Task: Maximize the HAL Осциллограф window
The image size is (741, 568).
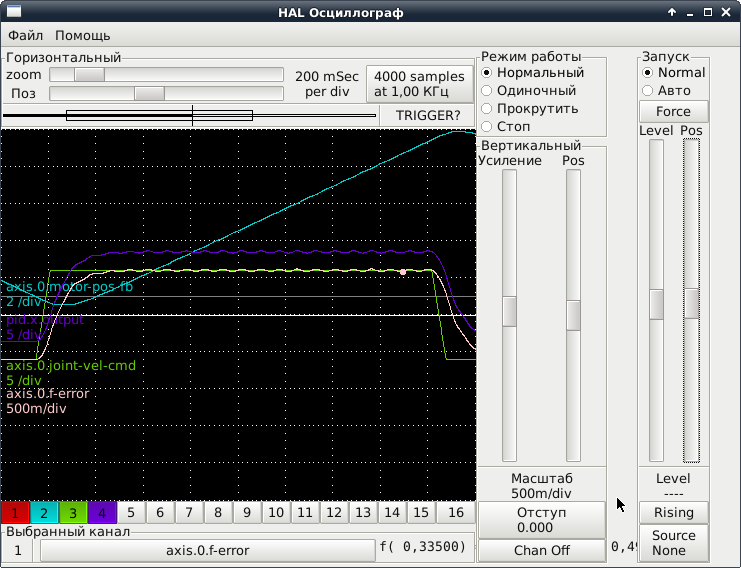Action: [x=708, y=12]
